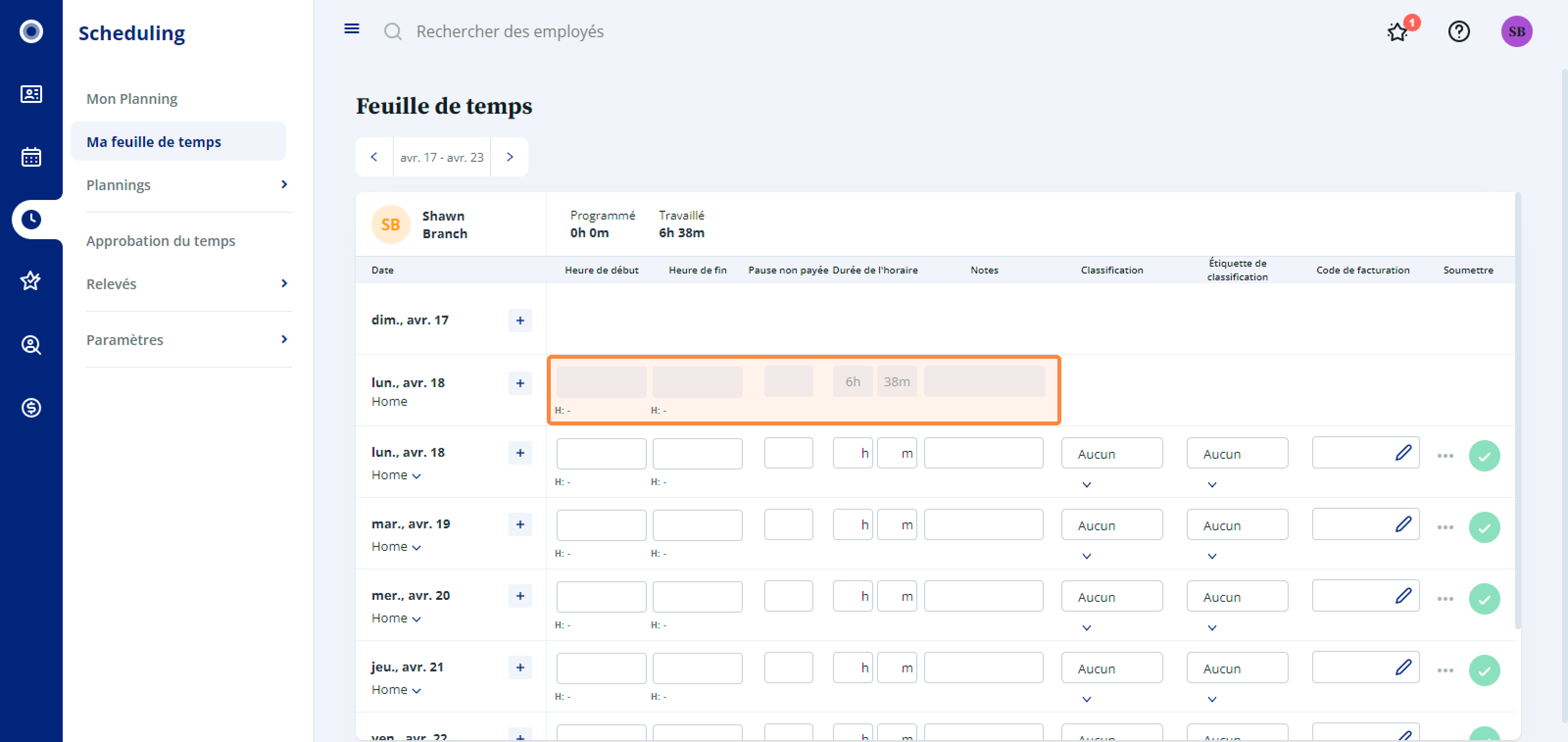Click the Code de facturation column header
The width and height of the screenshot is (1568, 742).
(x=1362, y=270)
